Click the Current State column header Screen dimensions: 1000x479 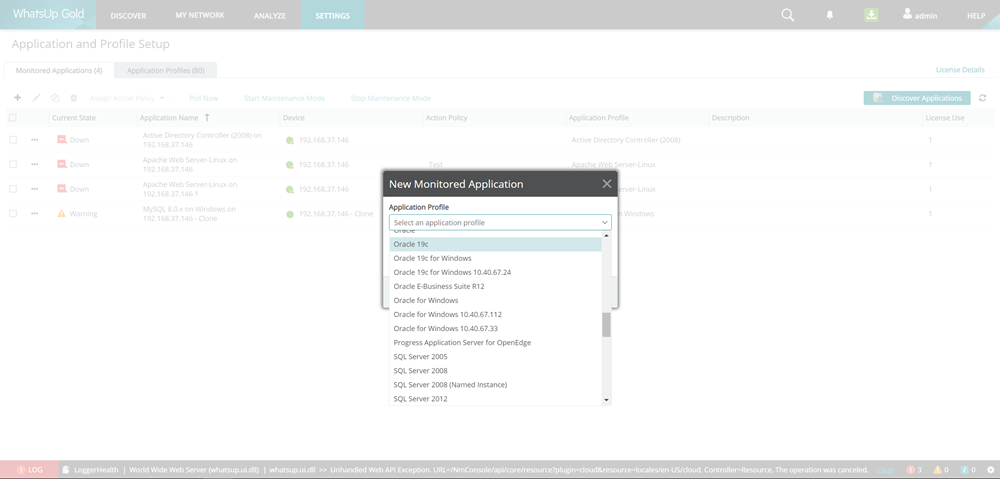pos(92,118)
